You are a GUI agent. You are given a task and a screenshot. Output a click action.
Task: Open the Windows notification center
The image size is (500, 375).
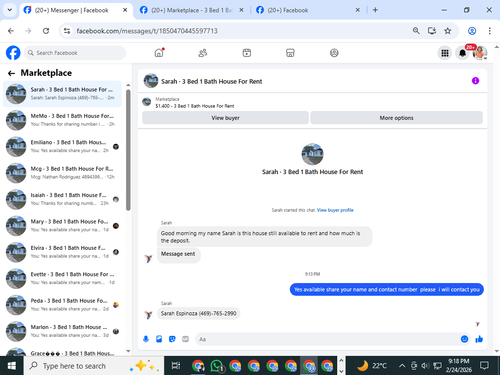484,366
